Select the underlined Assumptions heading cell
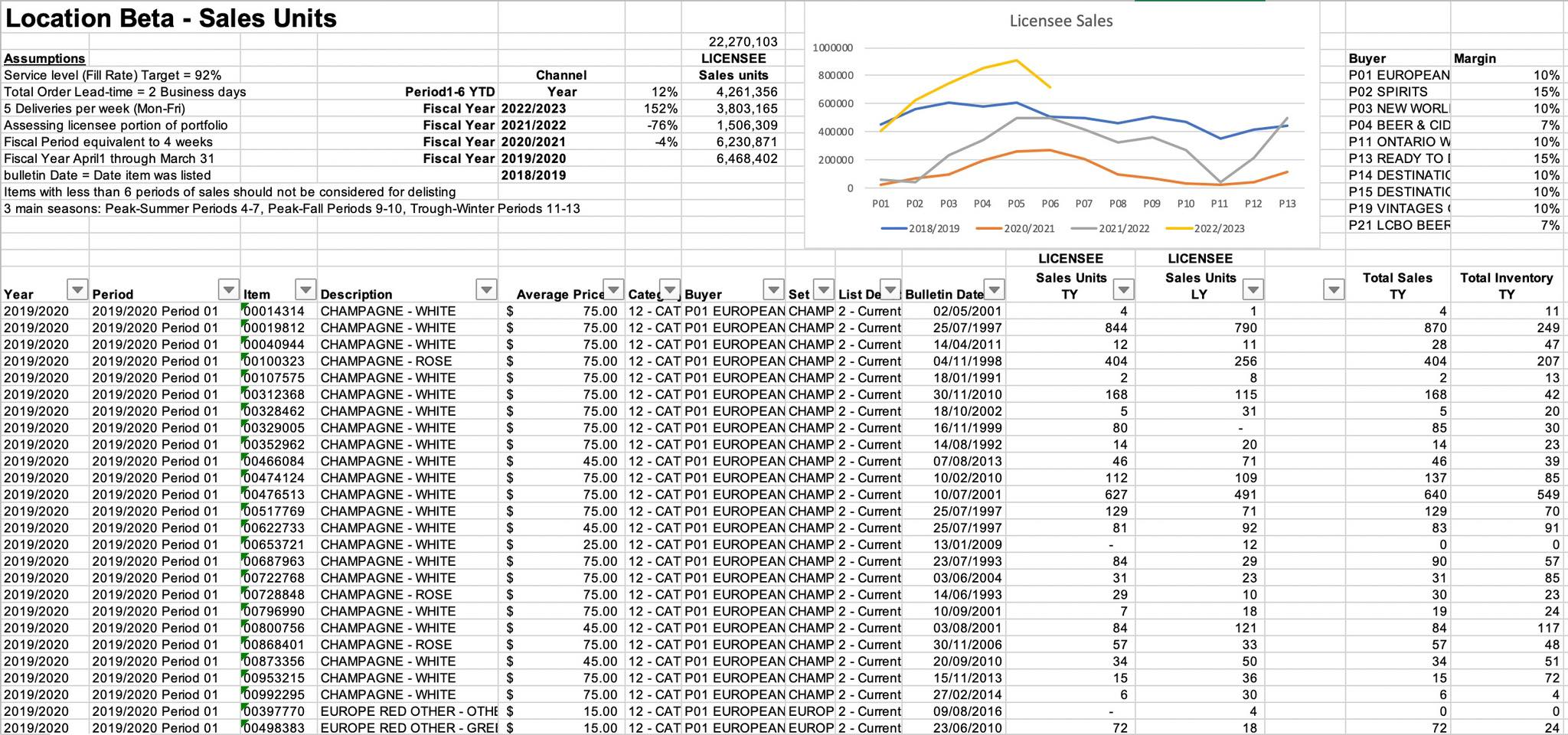The image size is (1568, 735). click(x=44, y=58)
